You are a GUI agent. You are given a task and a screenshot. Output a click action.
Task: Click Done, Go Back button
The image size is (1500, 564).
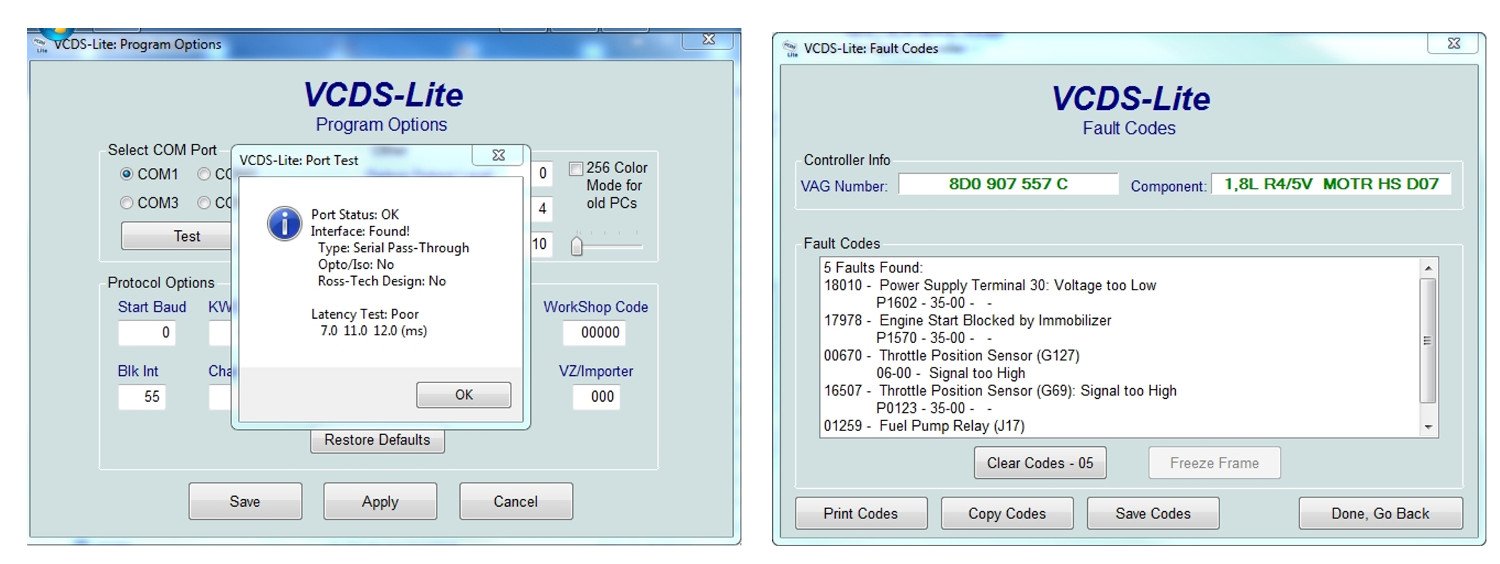point(1380,514)
